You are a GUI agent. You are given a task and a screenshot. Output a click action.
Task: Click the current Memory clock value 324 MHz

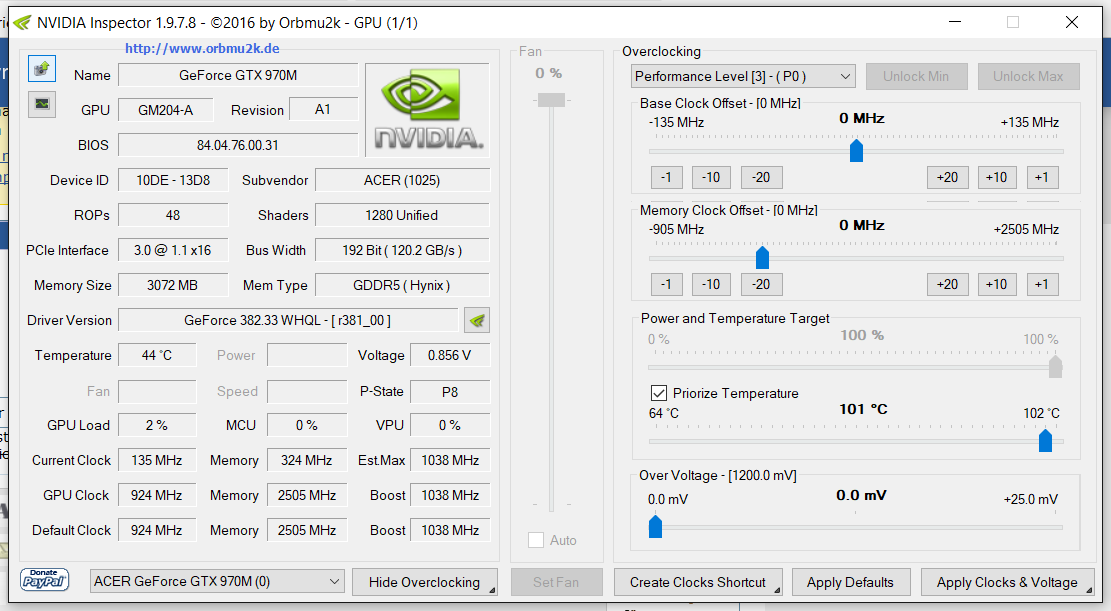307,460
